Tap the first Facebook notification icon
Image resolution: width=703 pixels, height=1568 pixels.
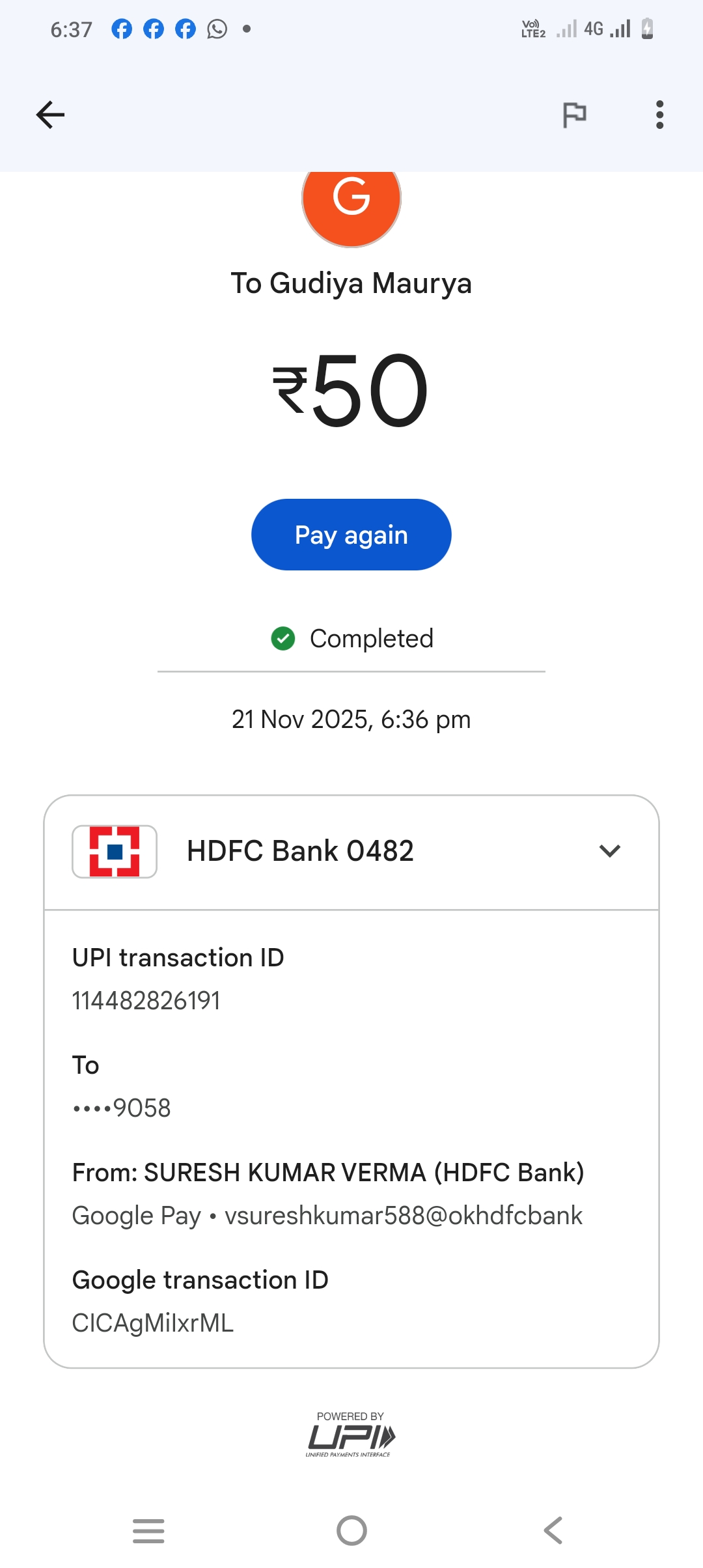[122, 29]
